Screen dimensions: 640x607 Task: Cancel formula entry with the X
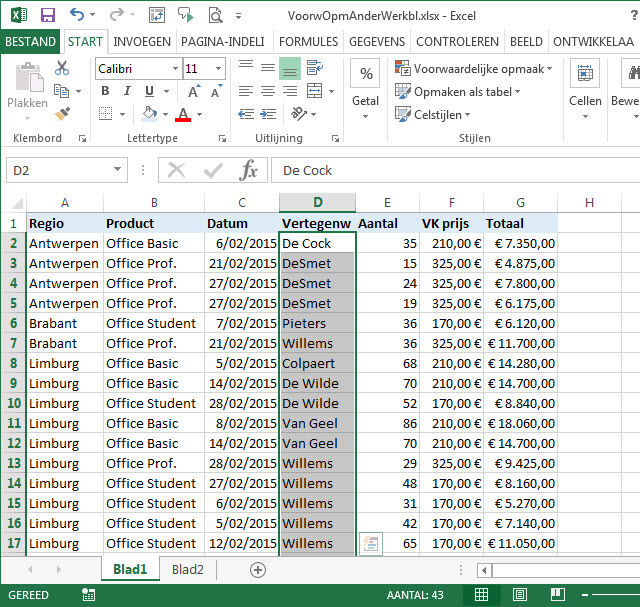click(x=177, y=170)
